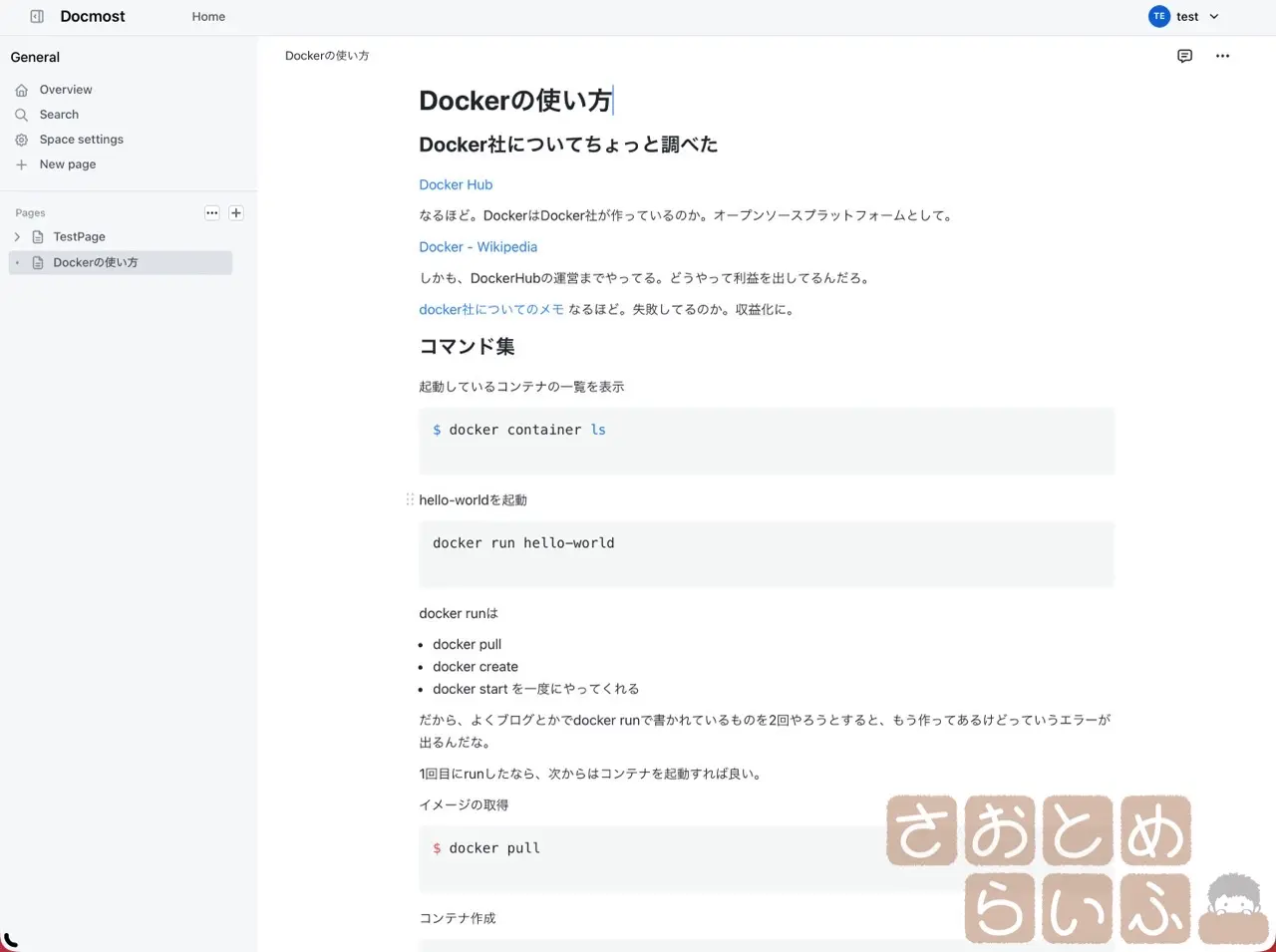Click the Search magnifier icon
The image size is (1276, 952).
point(21,115)
